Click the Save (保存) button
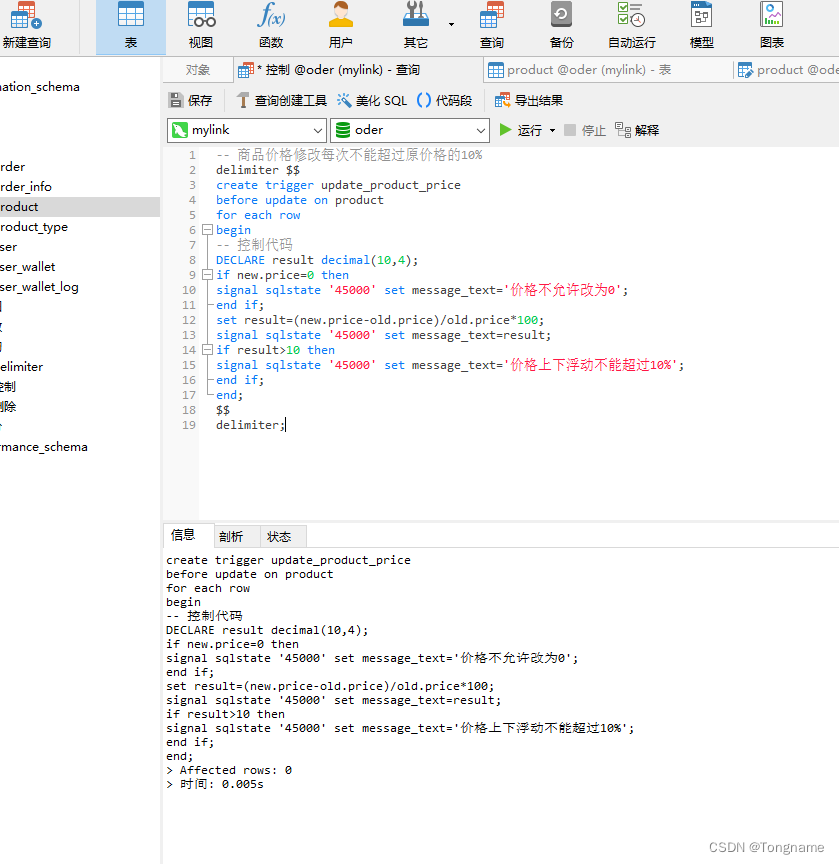 [x=191, y=100]
